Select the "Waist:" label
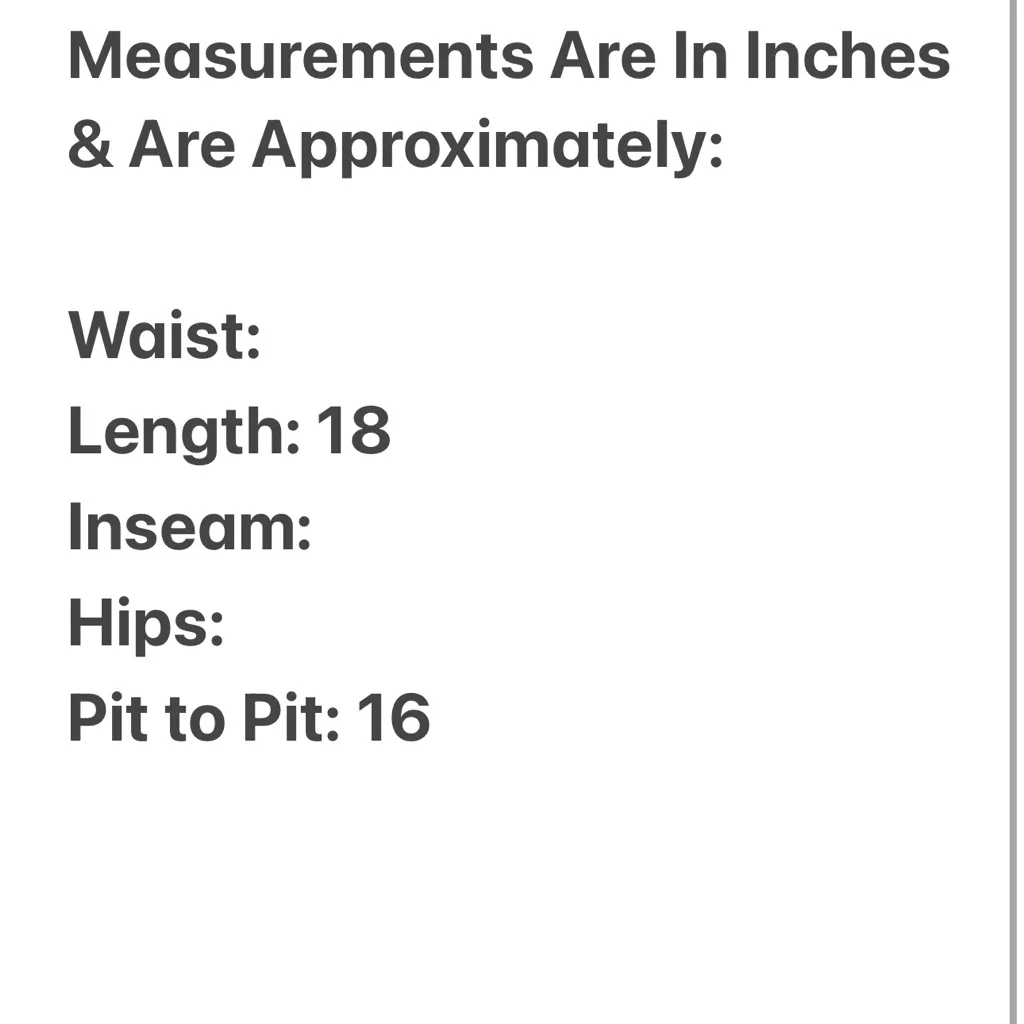1024x1024 pixels. (164, 337)
